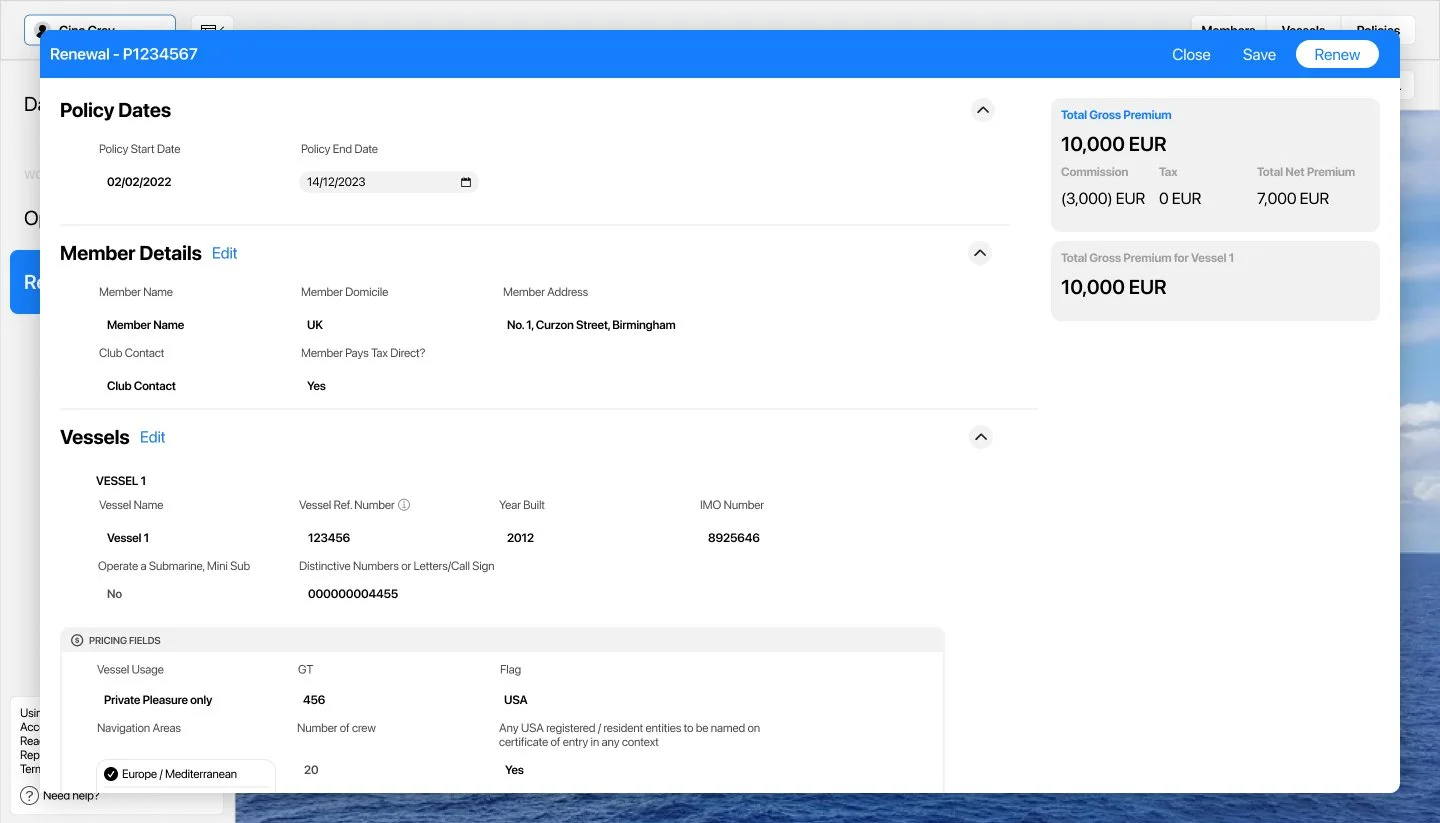This screenshot has width=1440, height=823.
Task: Open the calendar picker in Policy End Date
Action: (x=466, y=182)
